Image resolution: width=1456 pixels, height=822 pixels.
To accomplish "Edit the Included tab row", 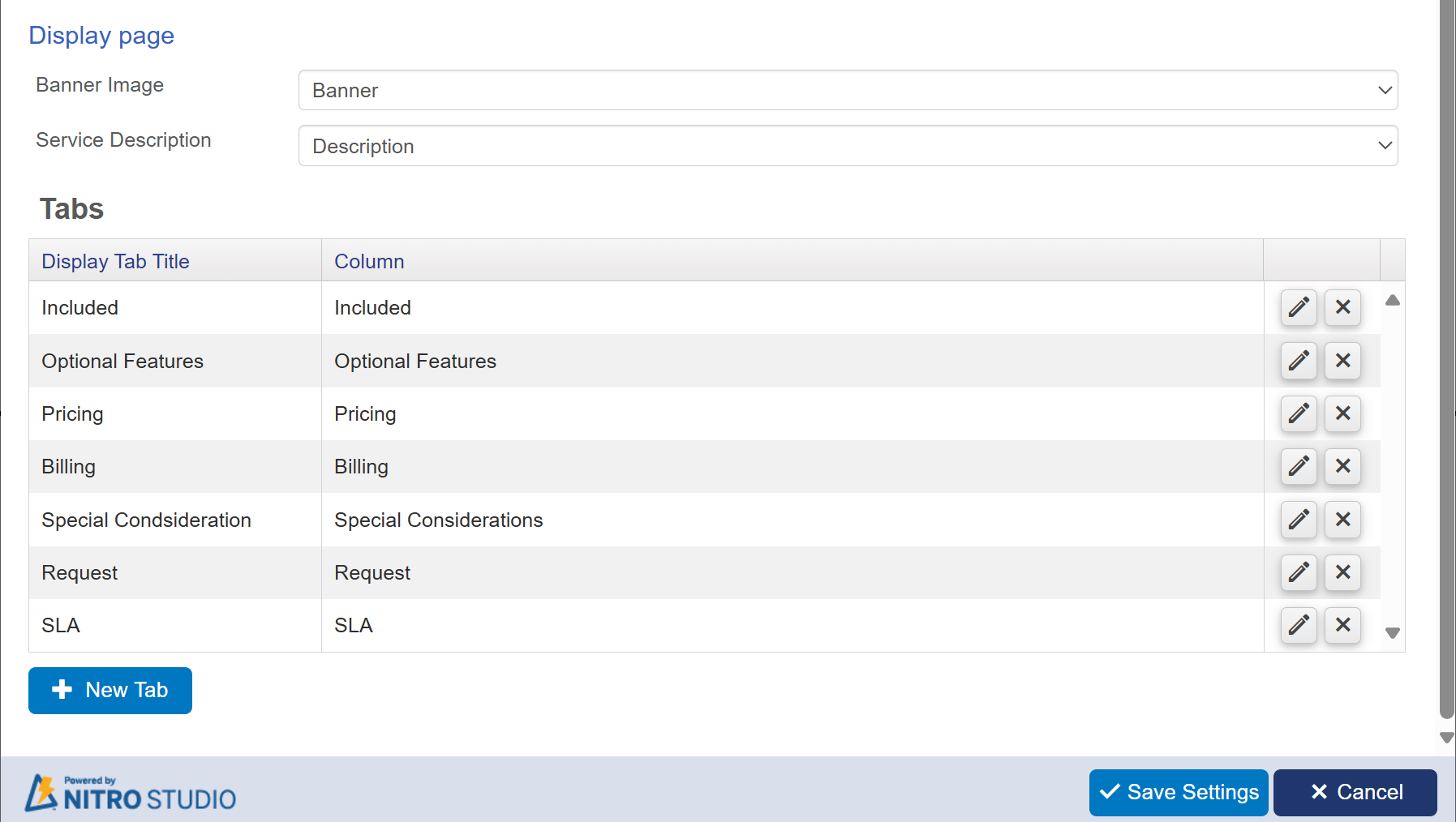I will [1299, 307].
